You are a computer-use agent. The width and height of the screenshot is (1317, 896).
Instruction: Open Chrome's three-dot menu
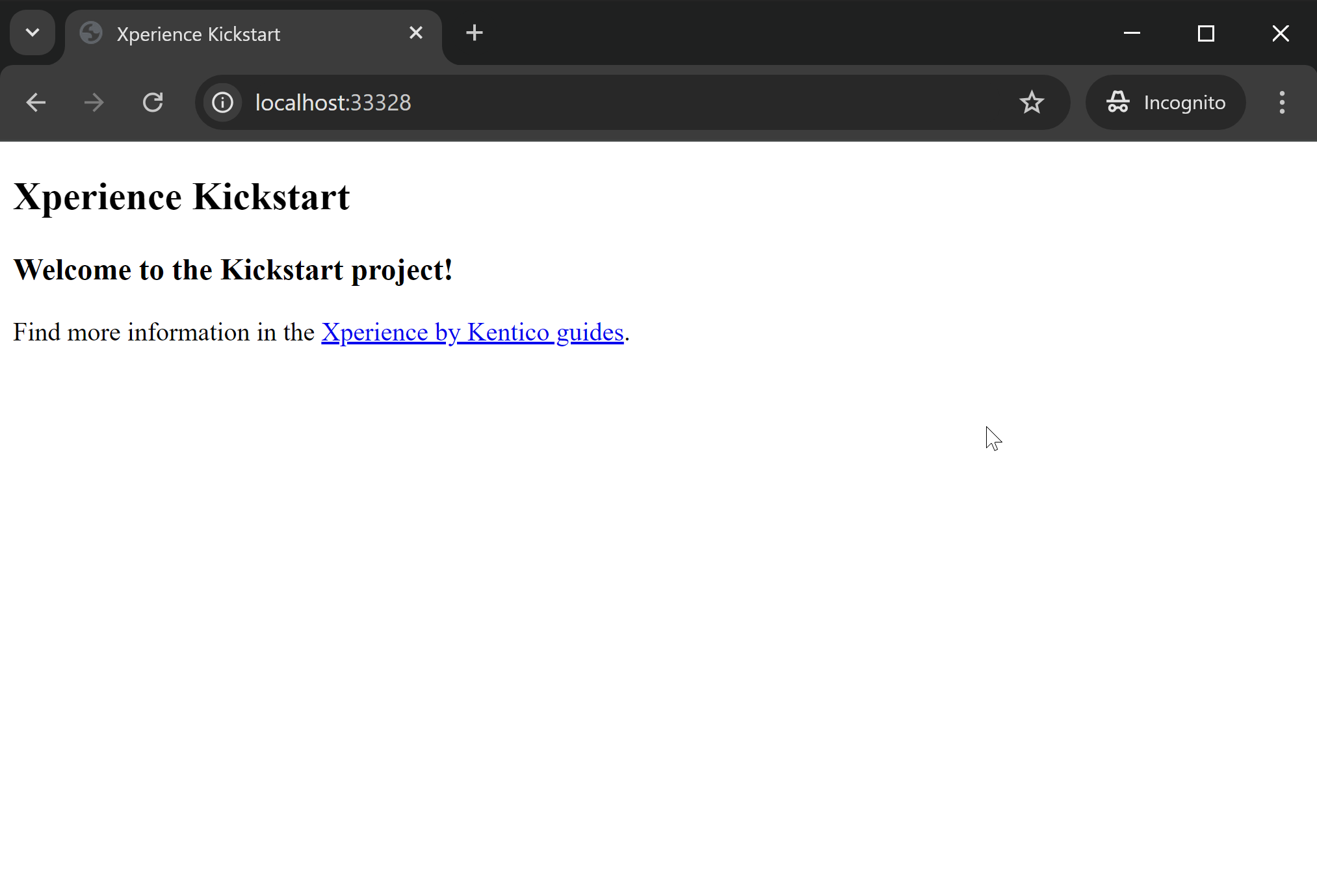(1282, 103)
